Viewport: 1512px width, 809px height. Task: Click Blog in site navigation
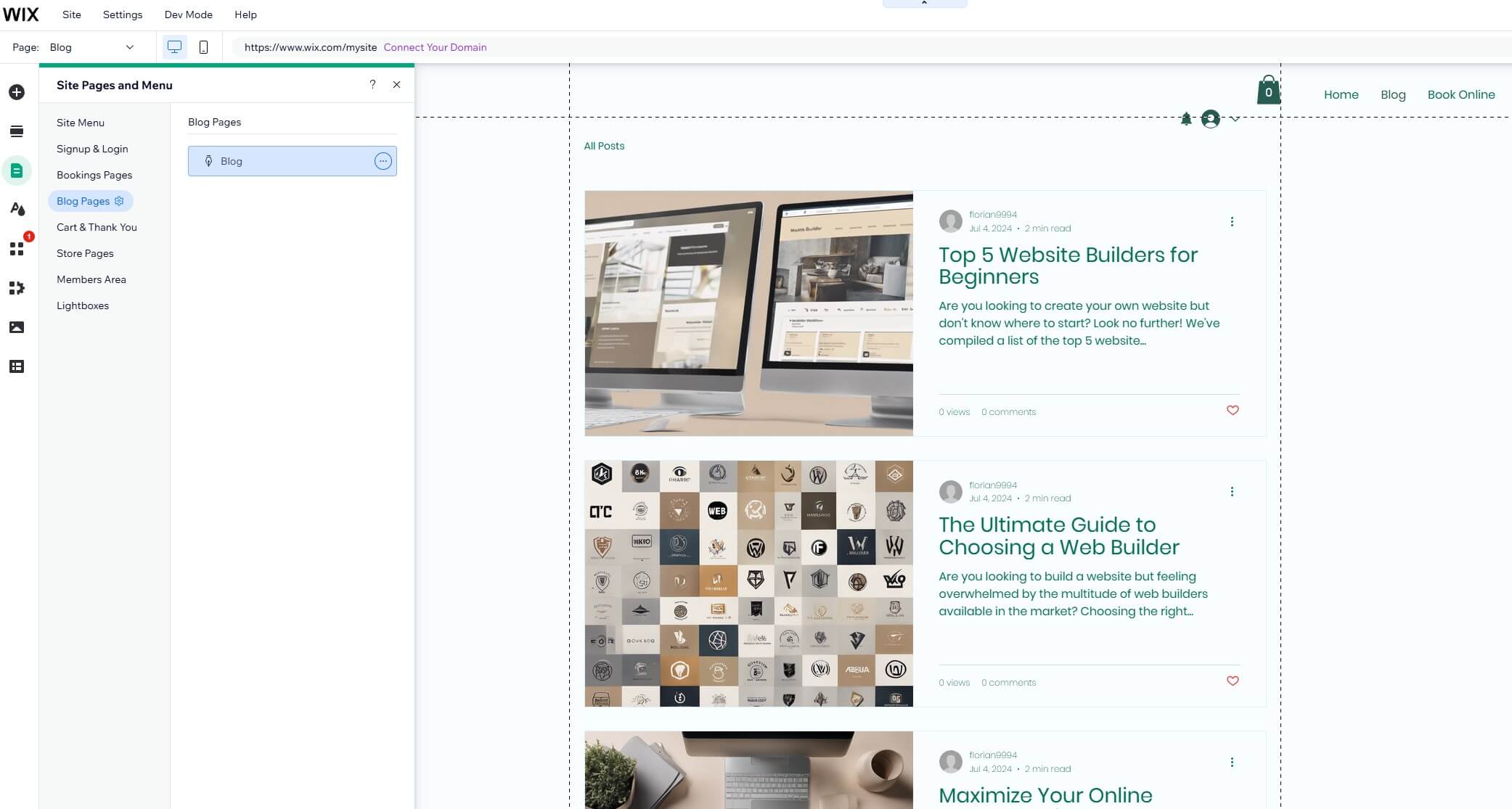1393,94
